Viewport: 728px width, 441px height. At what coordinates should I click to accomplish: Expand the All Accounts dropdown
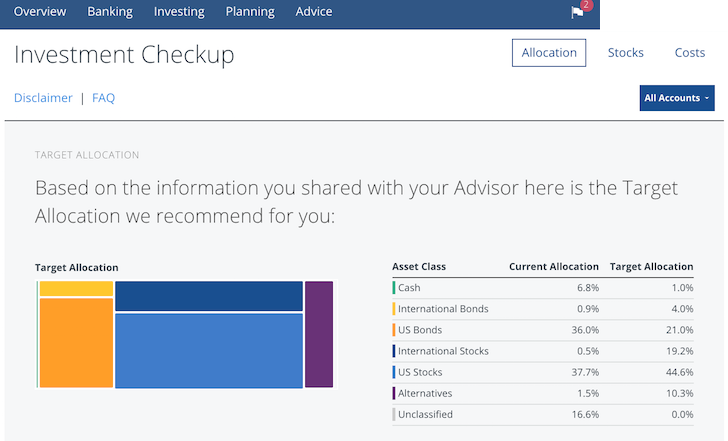[677, 98]
